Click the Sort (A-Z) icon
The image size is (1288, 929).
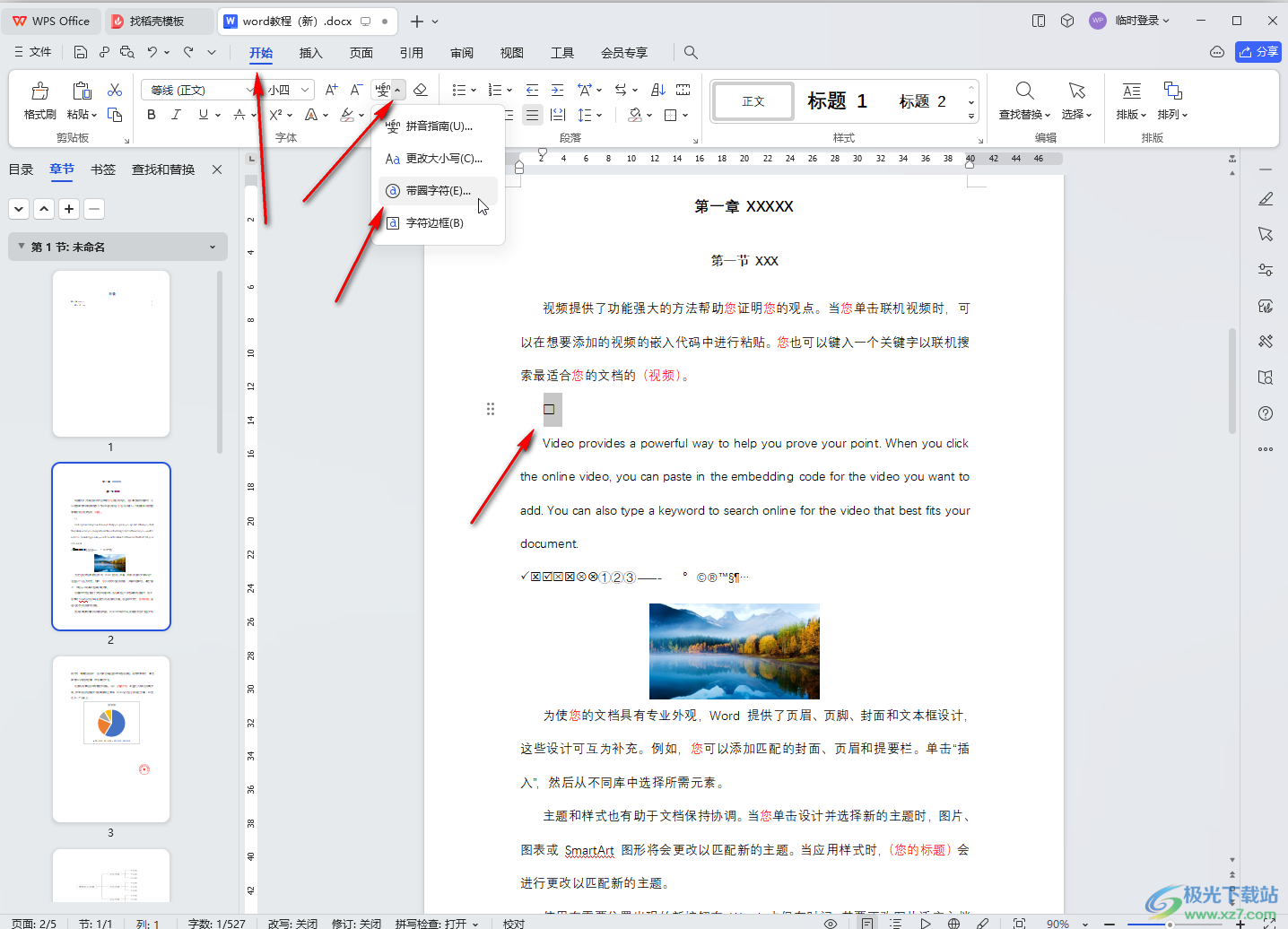point(657,90)
